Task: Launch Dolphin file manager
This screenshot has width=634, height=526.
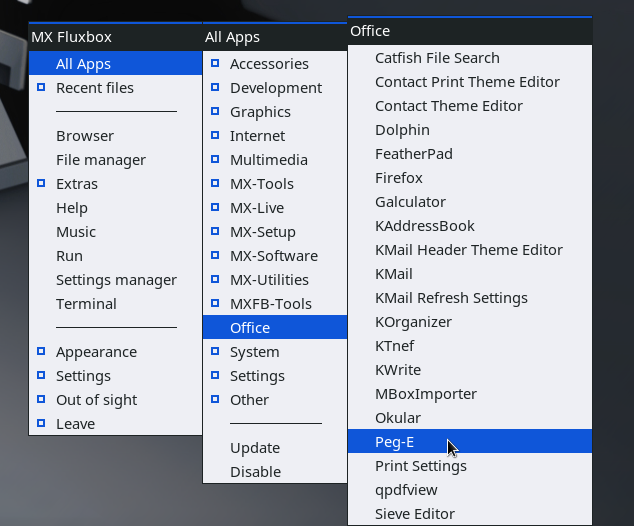Action: (470, 130)
